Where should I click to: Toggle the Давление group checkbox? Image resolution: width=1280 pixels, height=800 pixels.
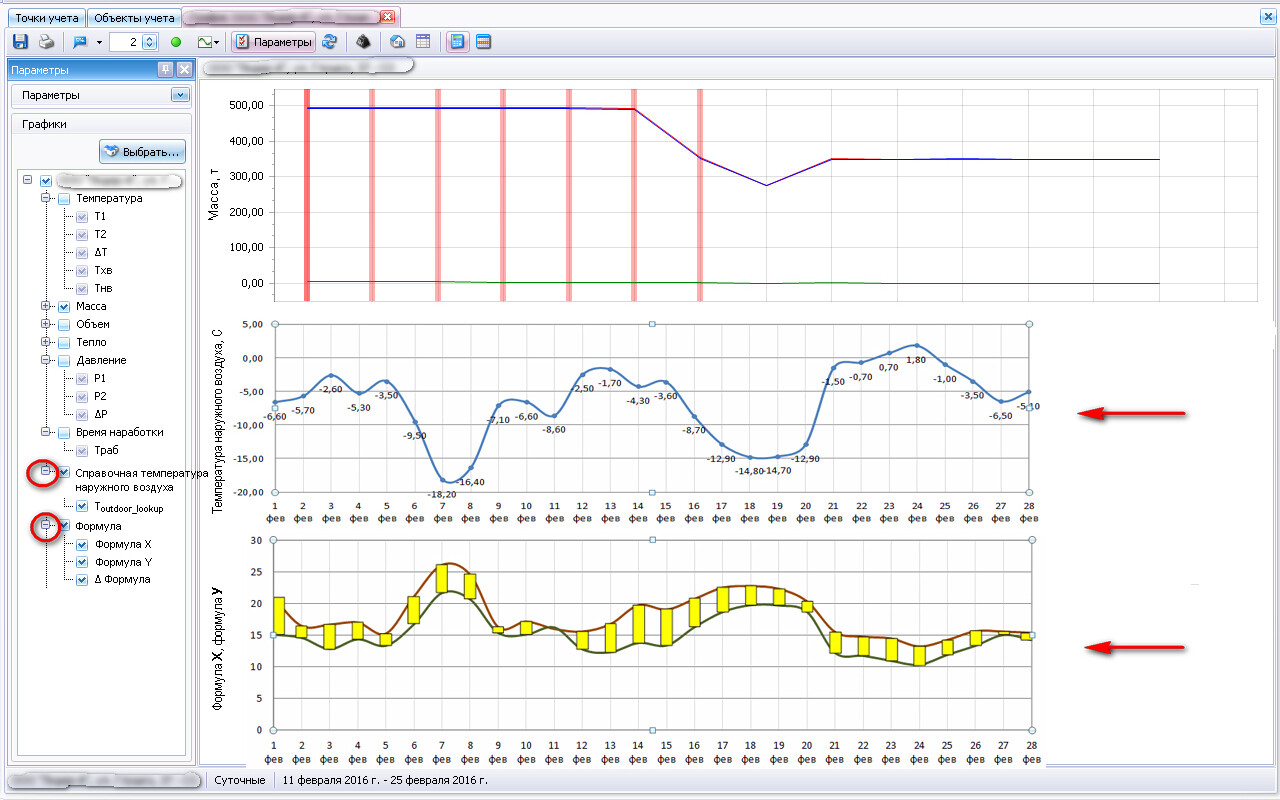[64, 360]
